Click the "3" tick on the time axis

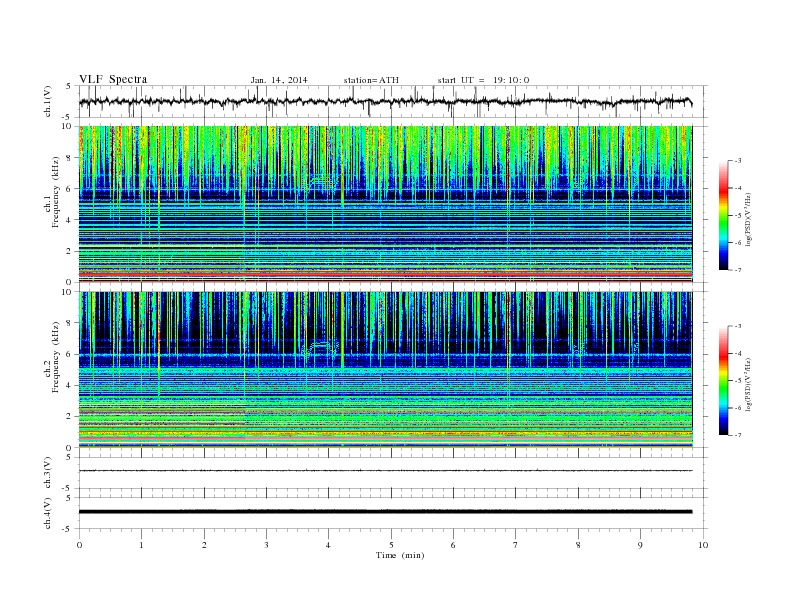(x=266, y=545)
